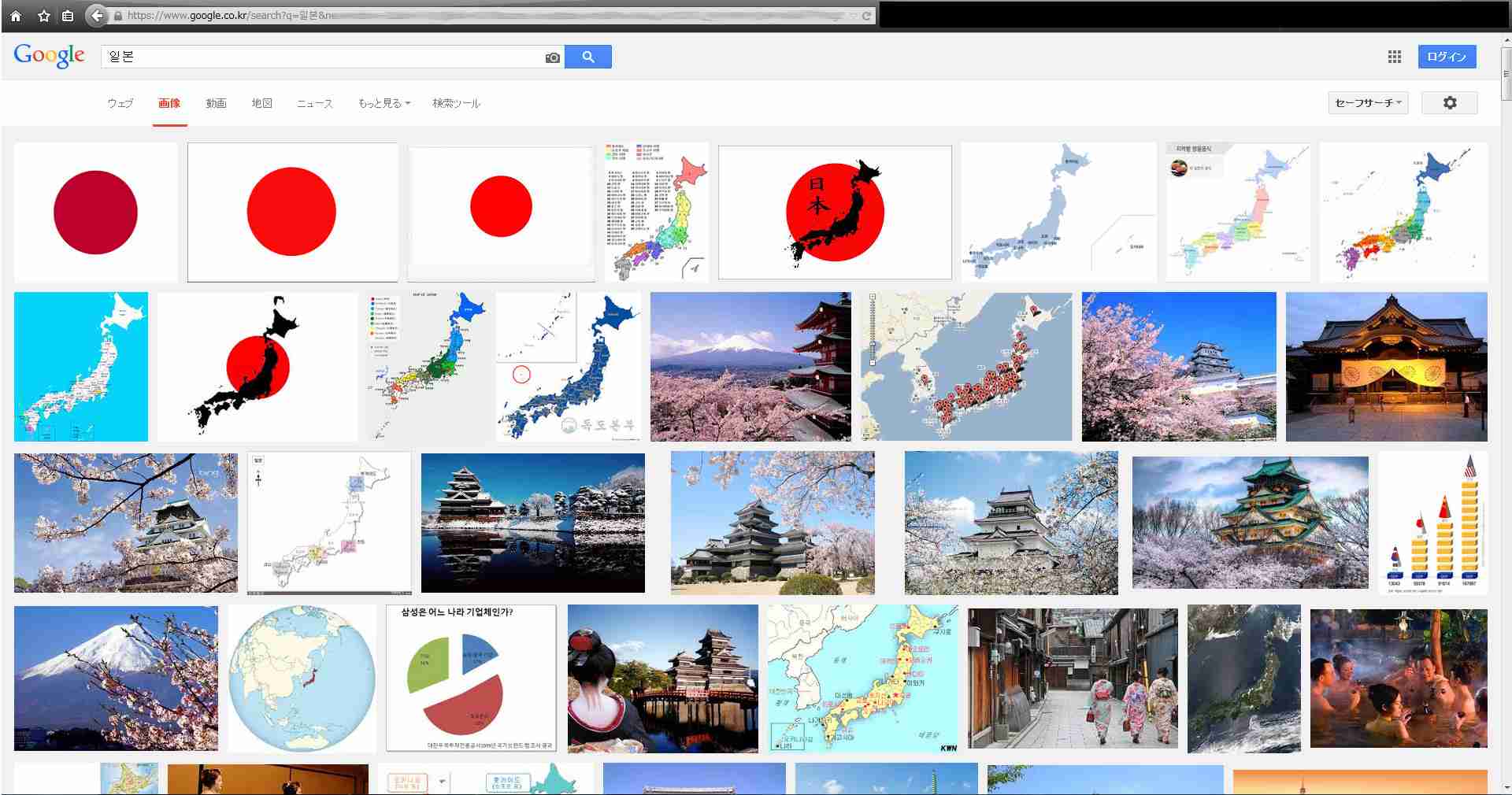Open white castle with cherry blossoms photo

[x=1179, y=367]
